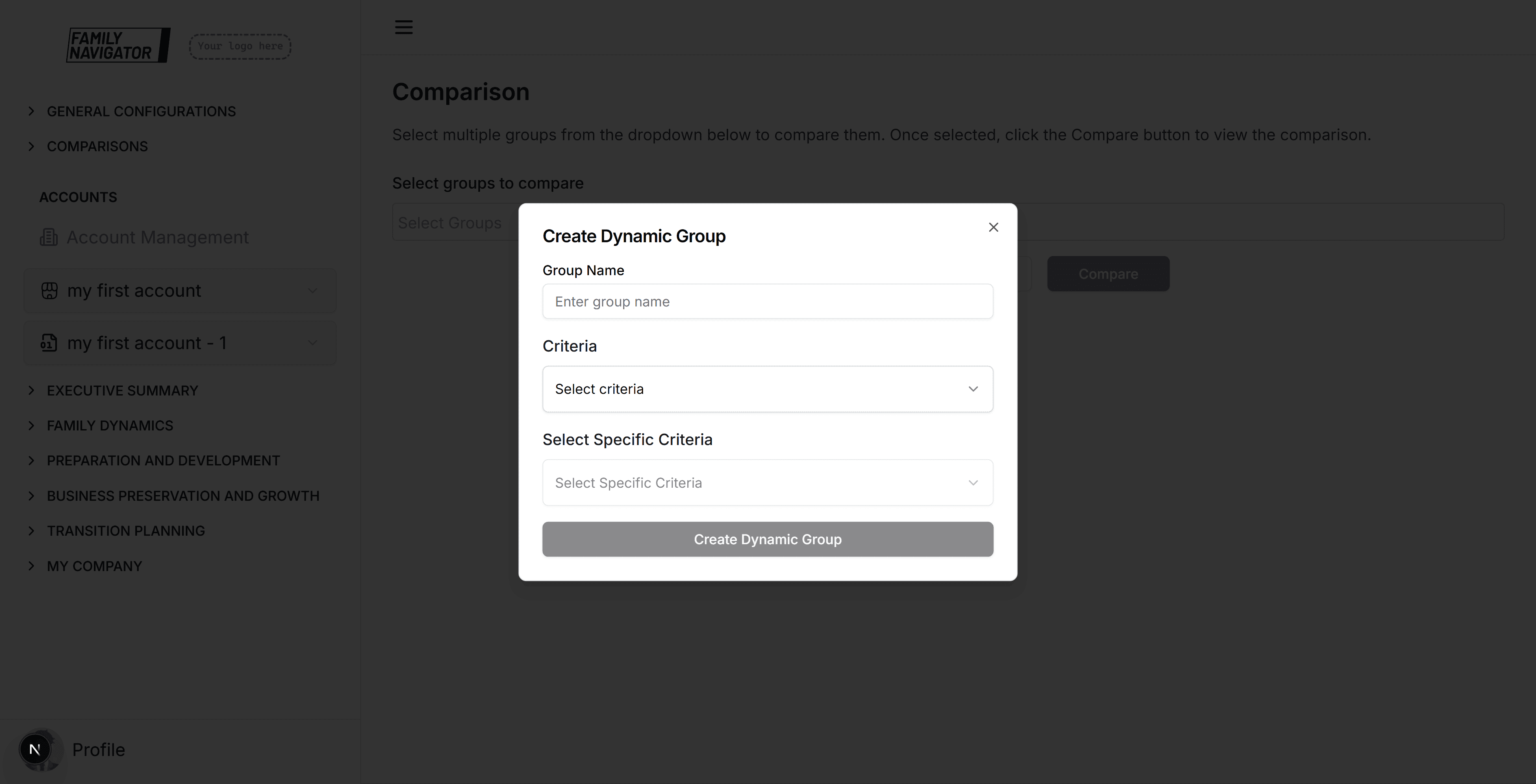The height and width of the screenshot is (784, 1536).
Task: Close the Create Dynamic Group dialog
Action: click(x=993, y=227)
